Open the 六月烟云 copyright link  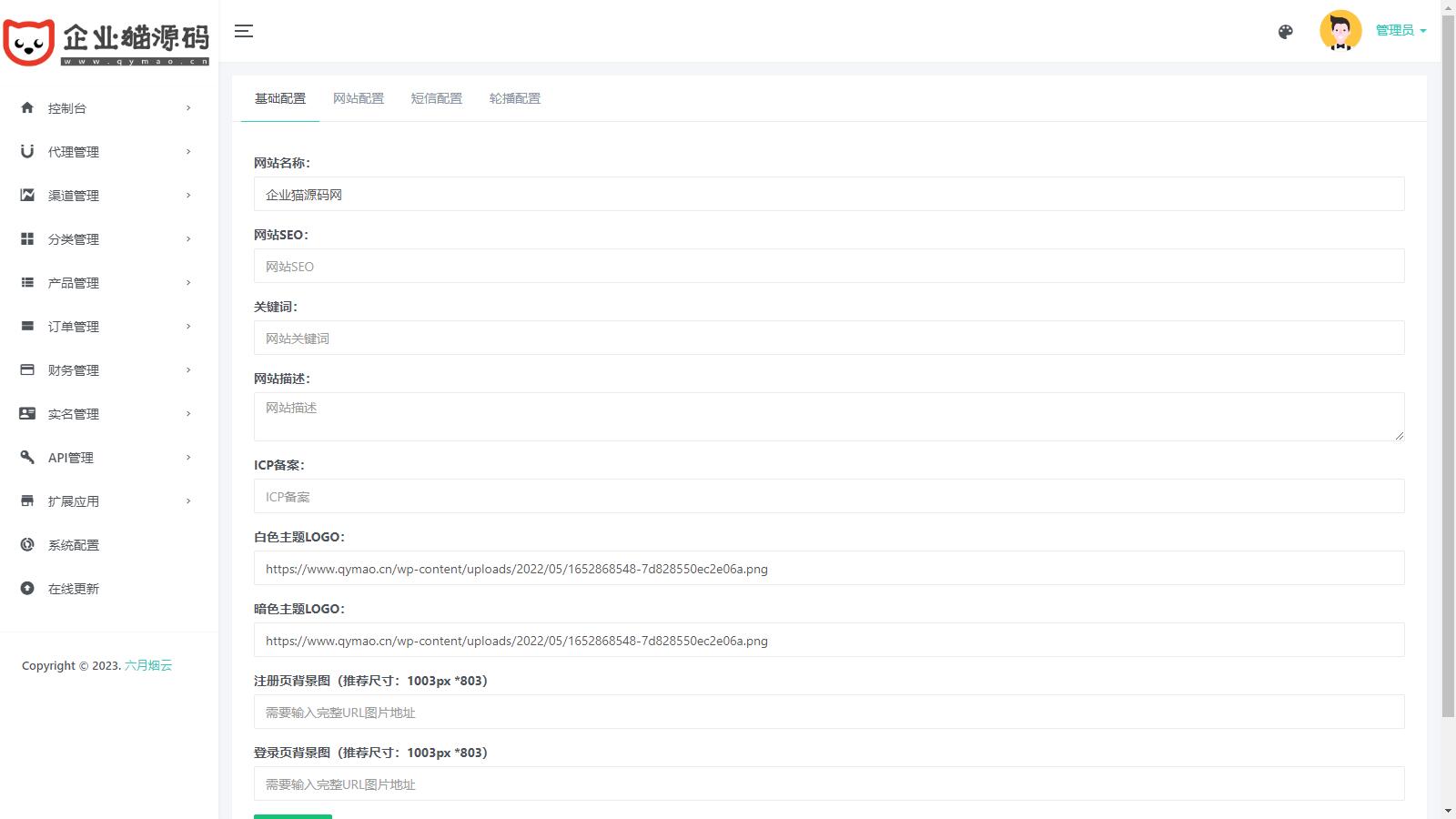[148, 665]
